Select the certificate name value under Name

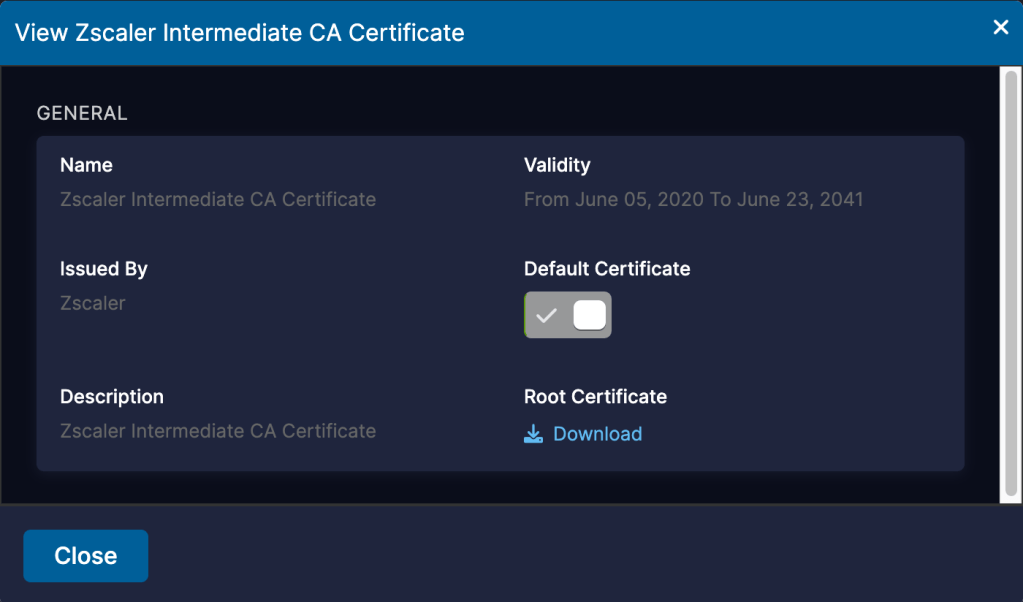[218, 199]
